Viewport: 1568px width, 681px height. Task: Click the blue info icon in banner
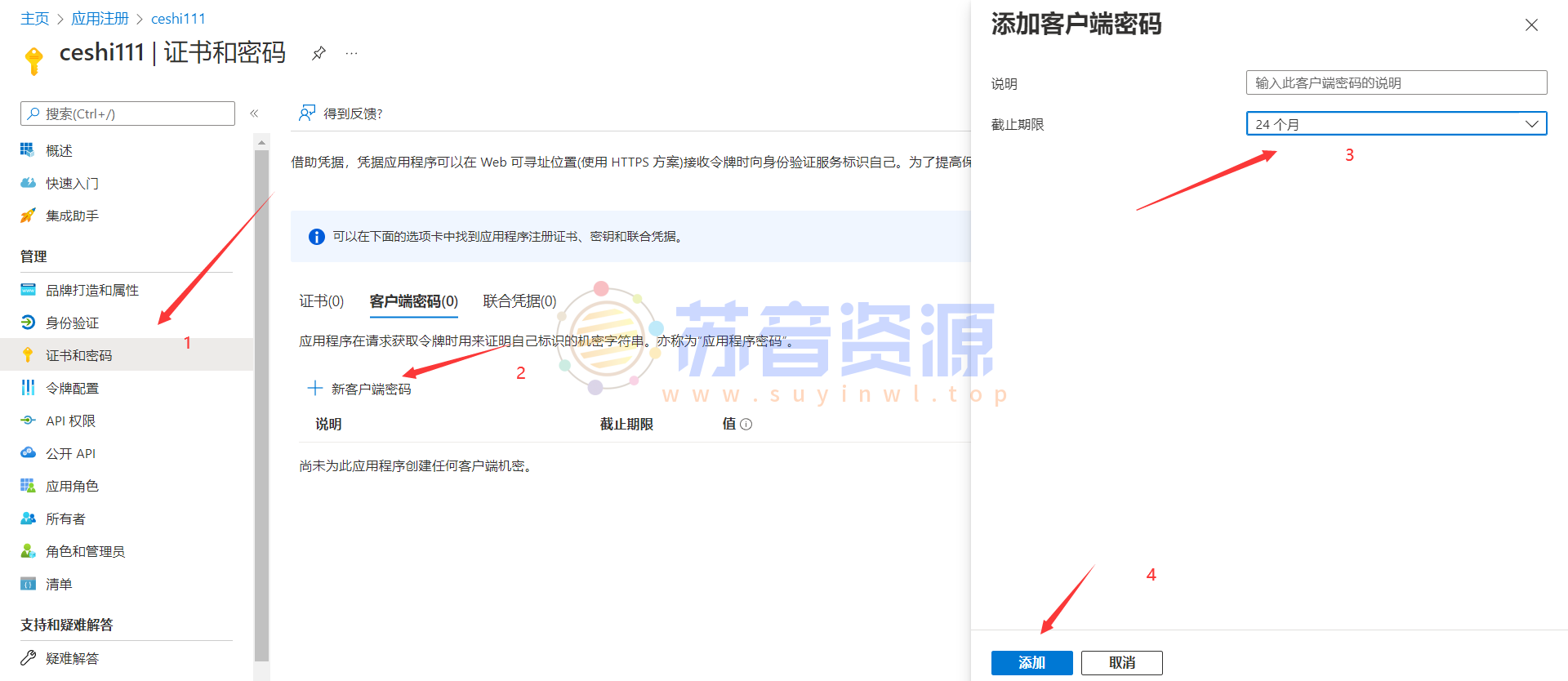pyautogui.click(x=317, y=237)
